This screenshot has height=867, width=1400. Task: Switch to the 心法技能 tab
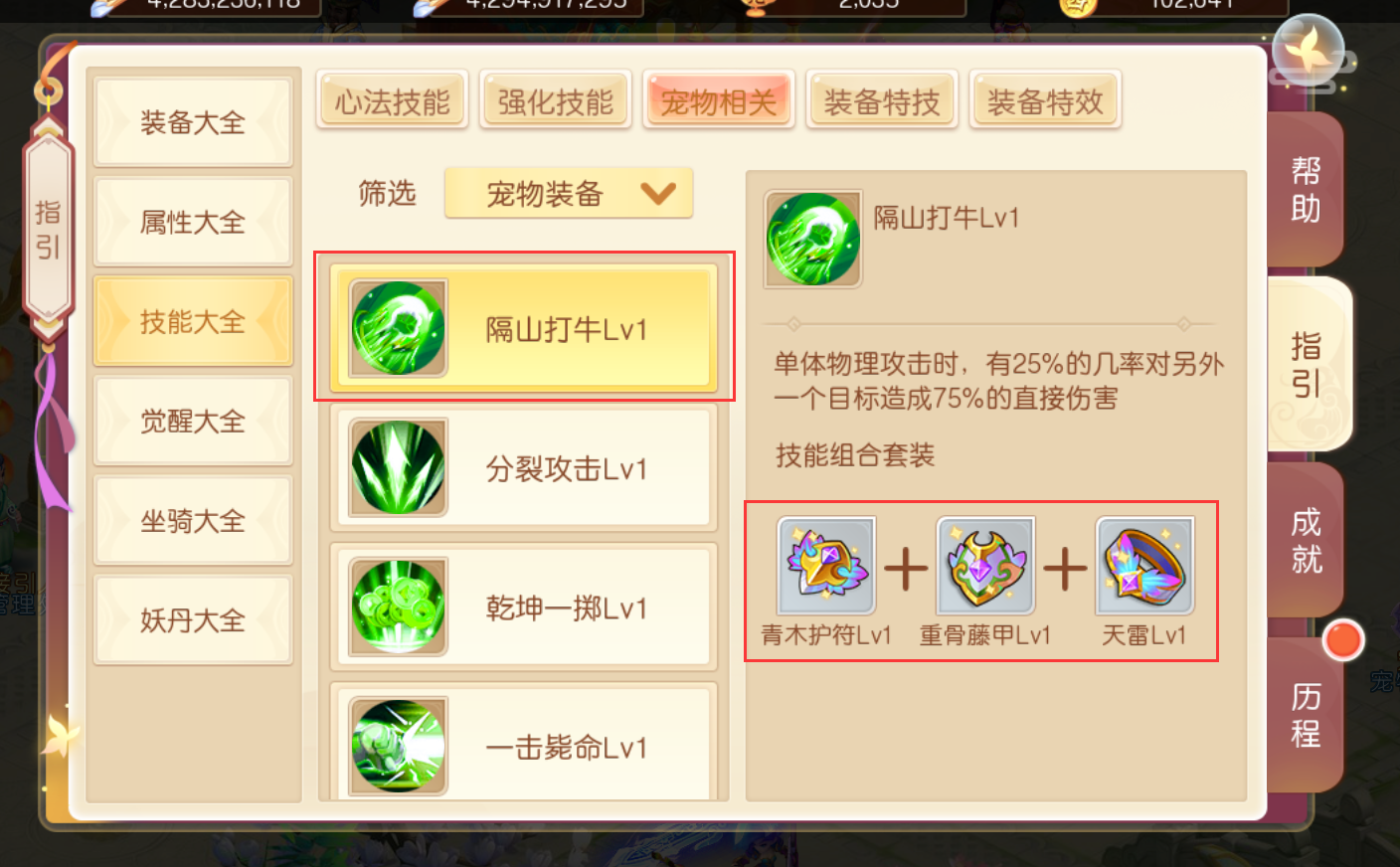392,99
